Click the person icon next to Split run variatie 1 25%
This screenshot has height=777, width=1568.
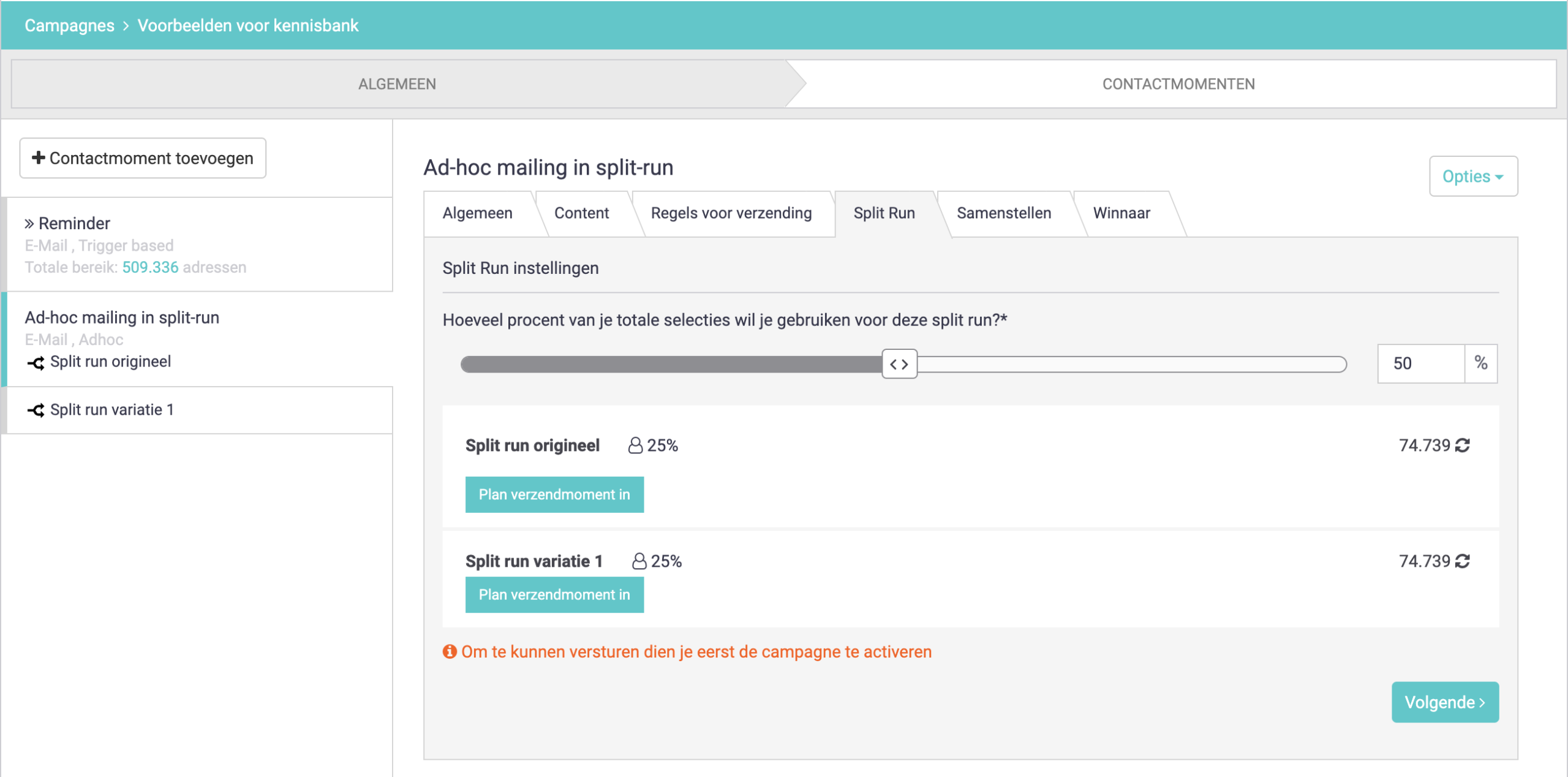click(639, 561)
